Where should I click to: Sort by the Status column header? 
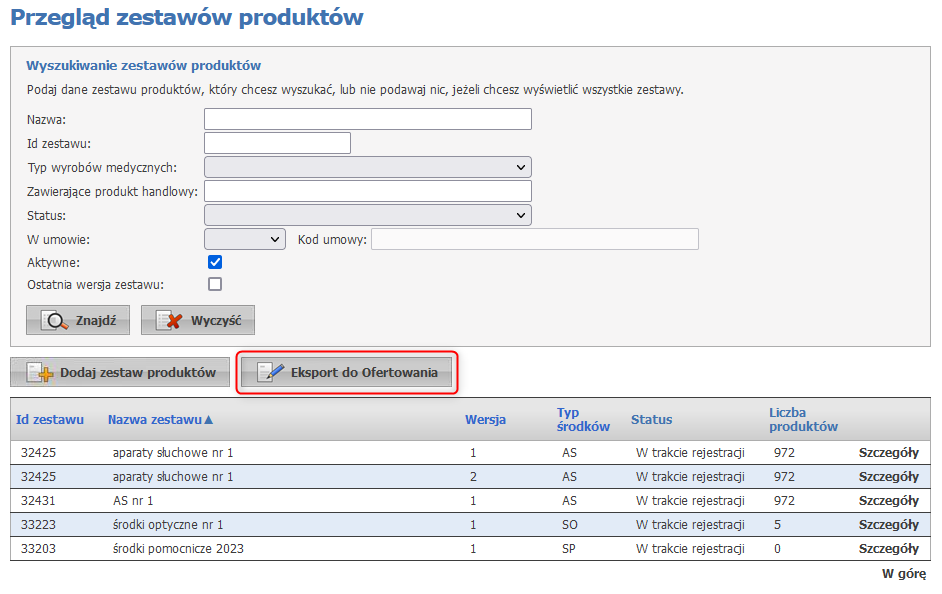(651, 420)
